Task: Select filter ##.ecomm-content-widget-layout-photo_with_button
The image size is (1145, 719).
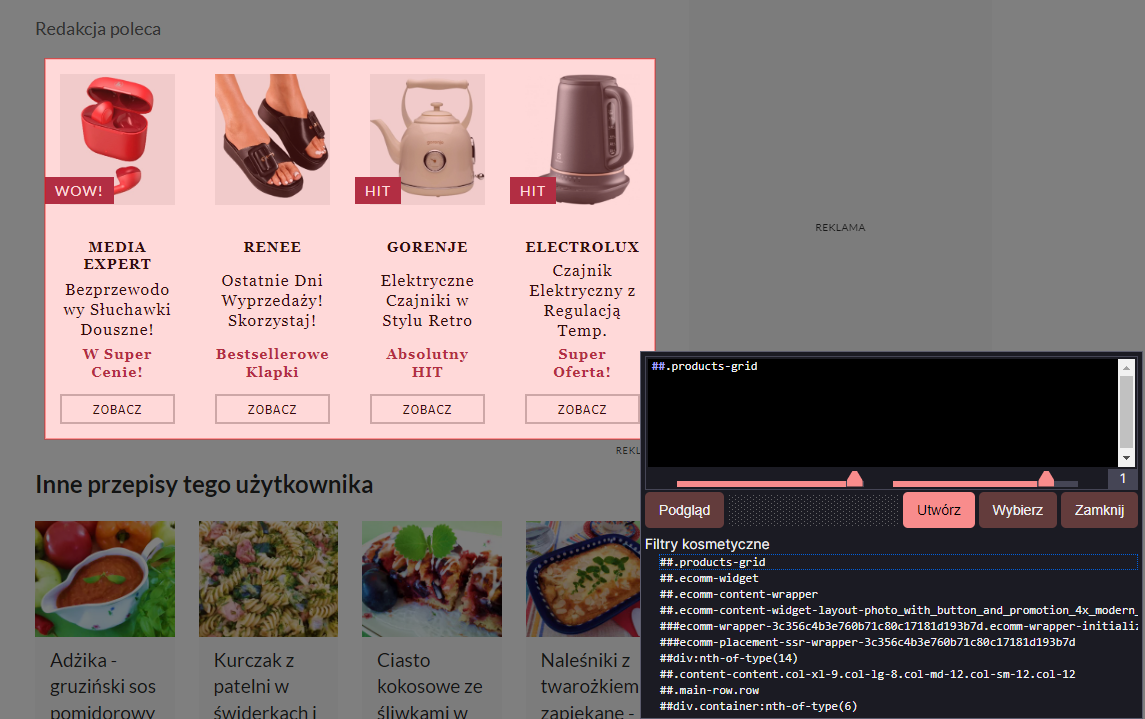Action: 898,610
